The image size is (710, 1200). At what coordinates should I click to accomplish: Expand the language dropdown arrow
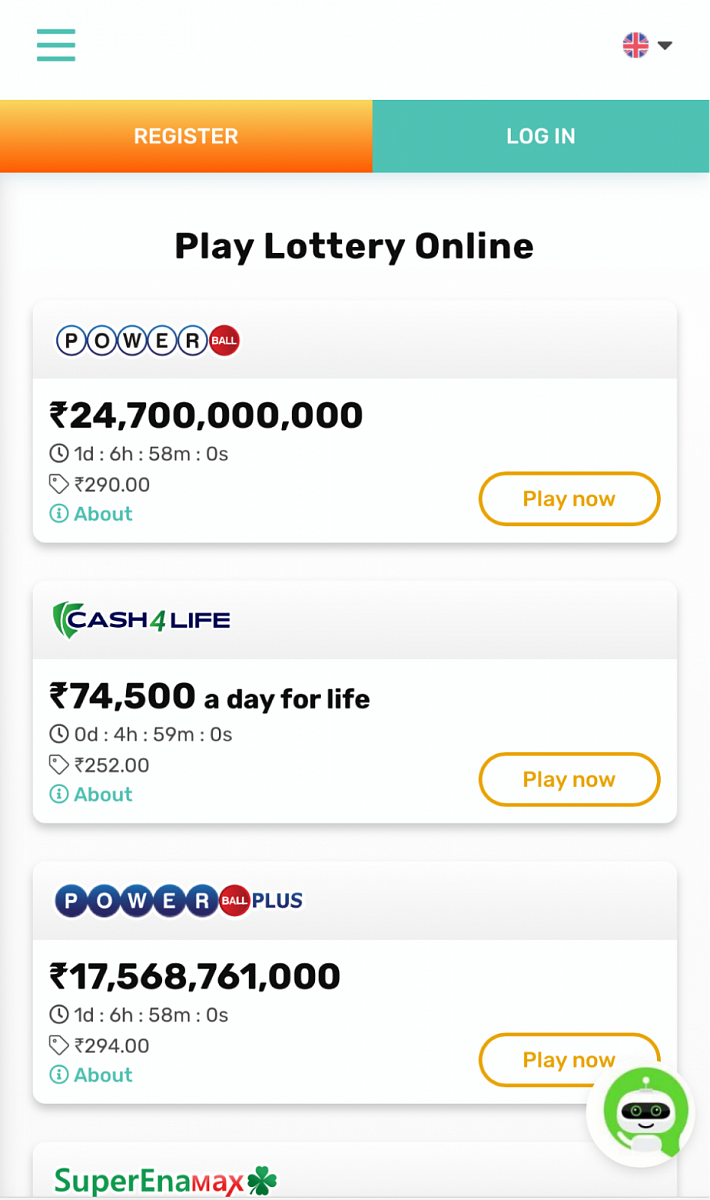tap(665, 45)
